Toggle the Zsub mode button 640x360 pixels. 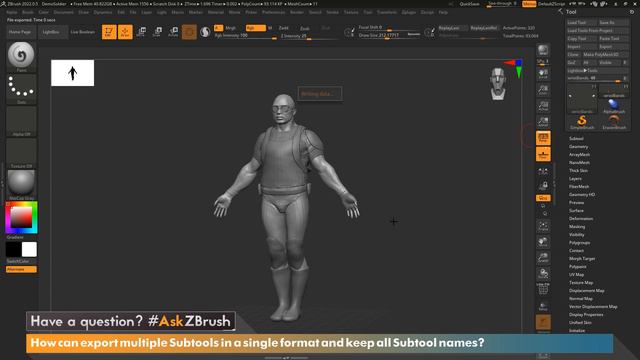pos(304,28)
